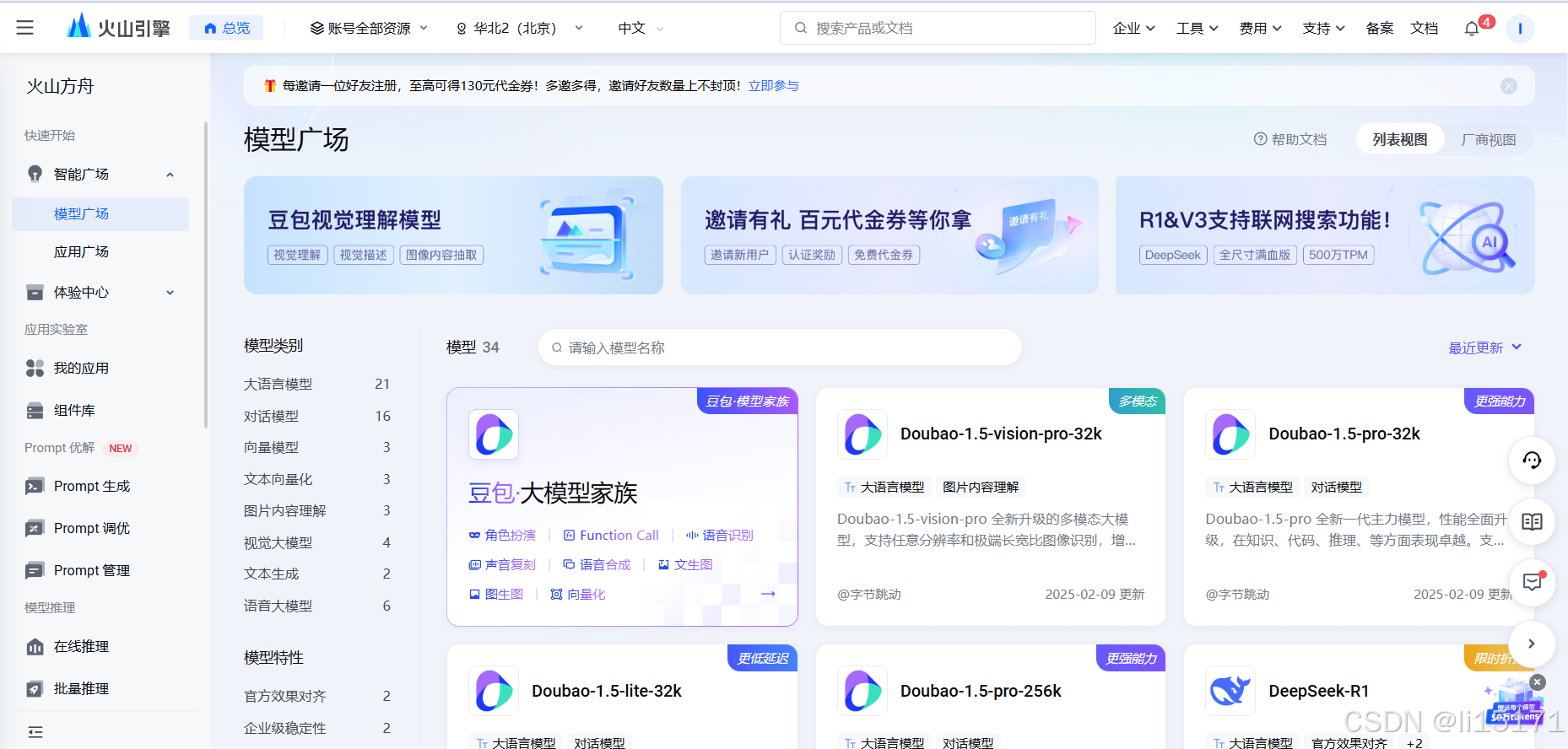
Task: Open the 豆包视觉理解模型 banner
Action: pos(453,235)
